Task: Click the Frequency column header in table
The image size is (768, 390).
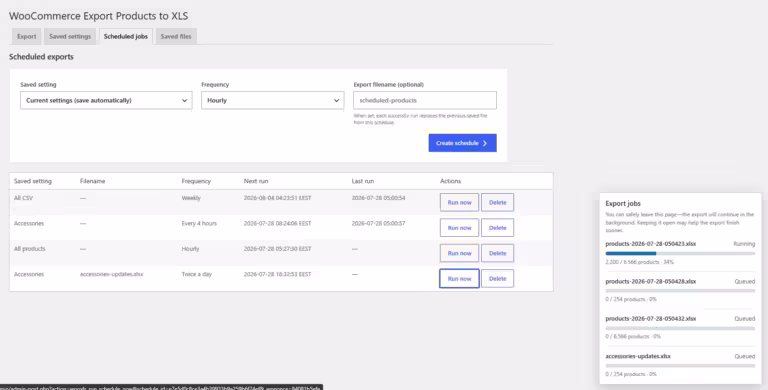Action: (196, 181)
